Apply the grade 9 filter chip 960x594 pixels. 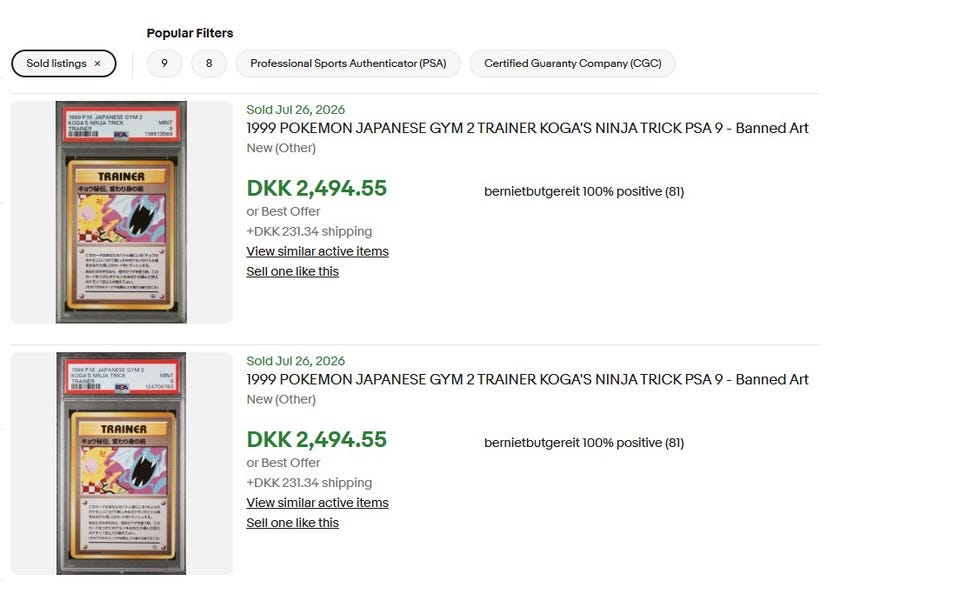[164, 64]
